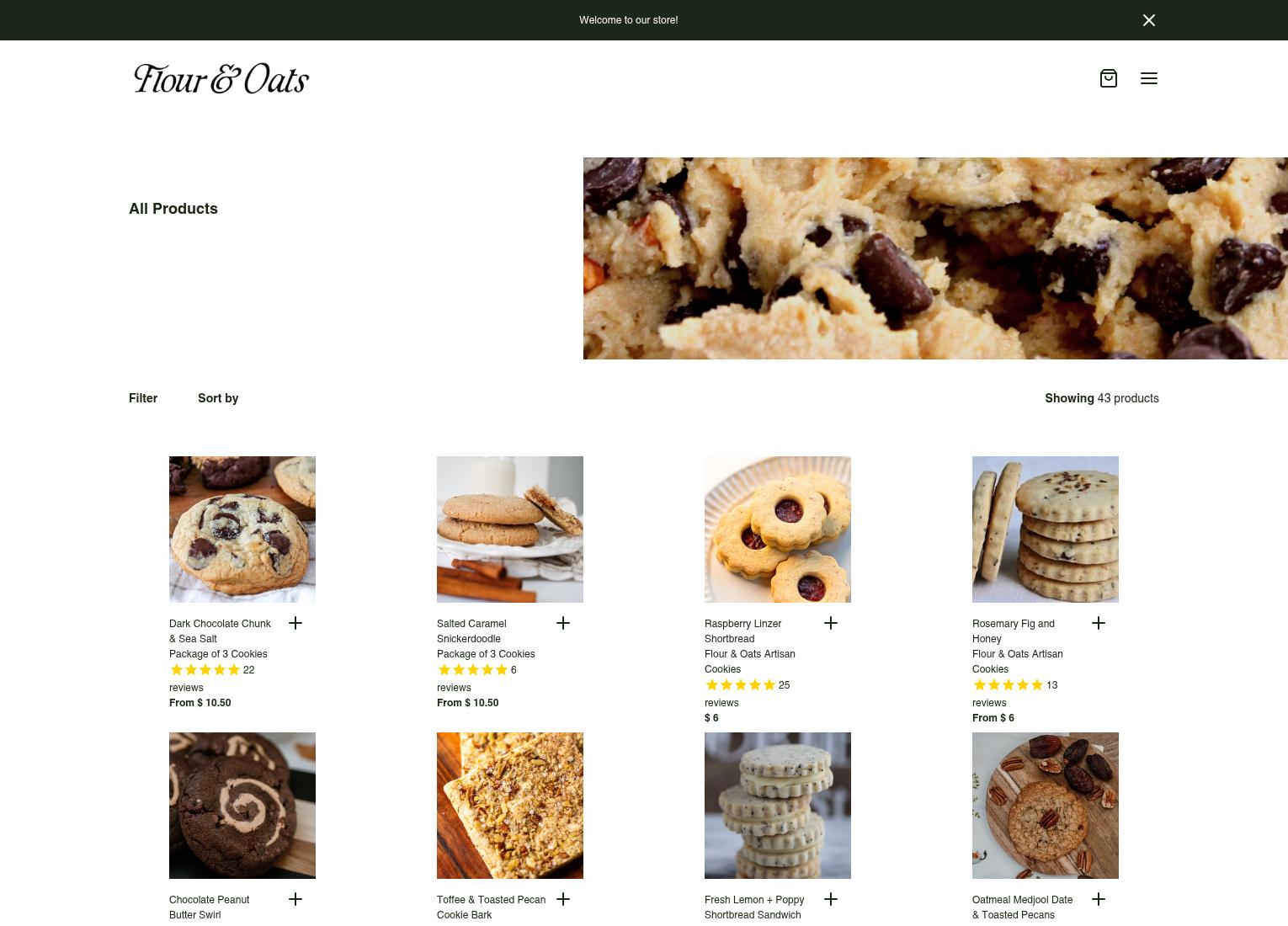1288x926 pixels.
Task: View the Salted Caramel Snickerdoodle photo
Action: point(510,530)
